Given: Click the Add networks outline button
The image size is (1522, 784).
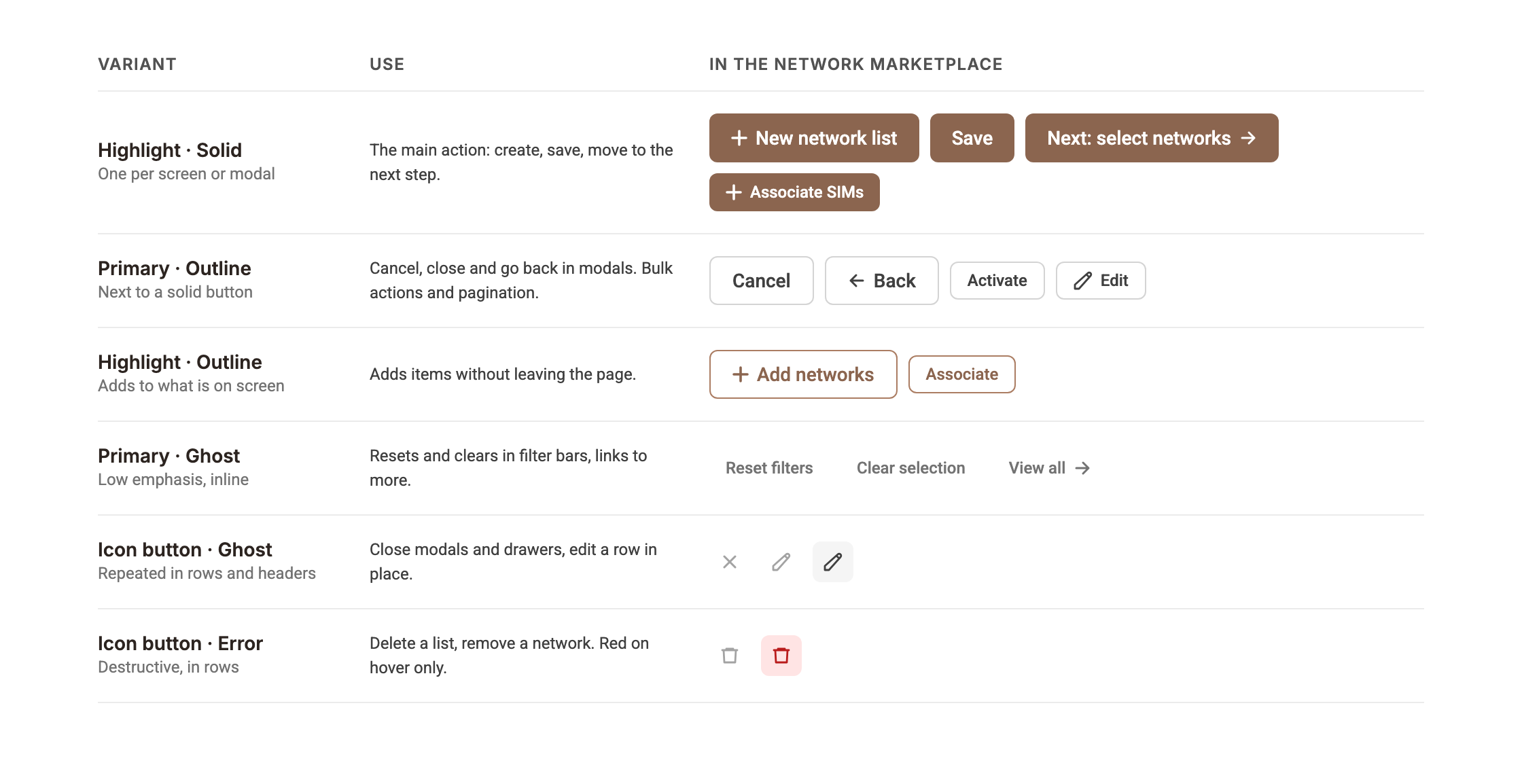Looking at the screenshot, I should coord(803,374).
